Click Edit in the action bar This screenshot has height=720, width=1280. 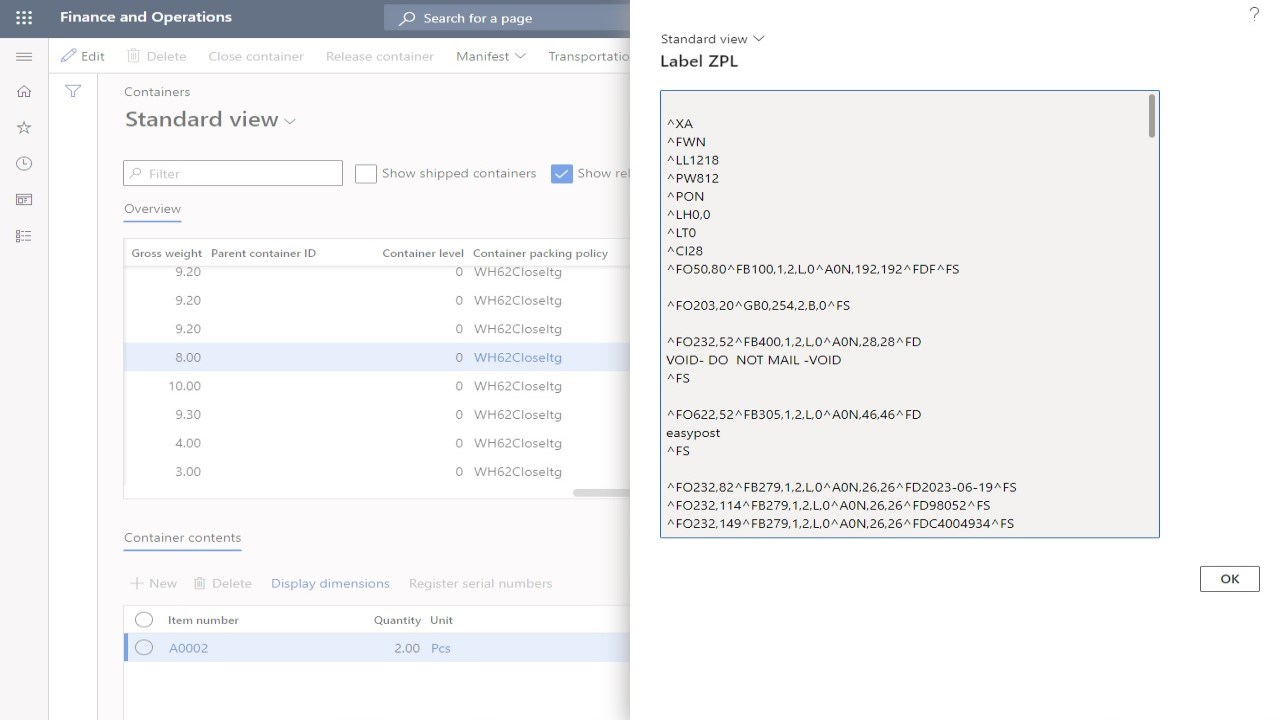tap(83, 56)
